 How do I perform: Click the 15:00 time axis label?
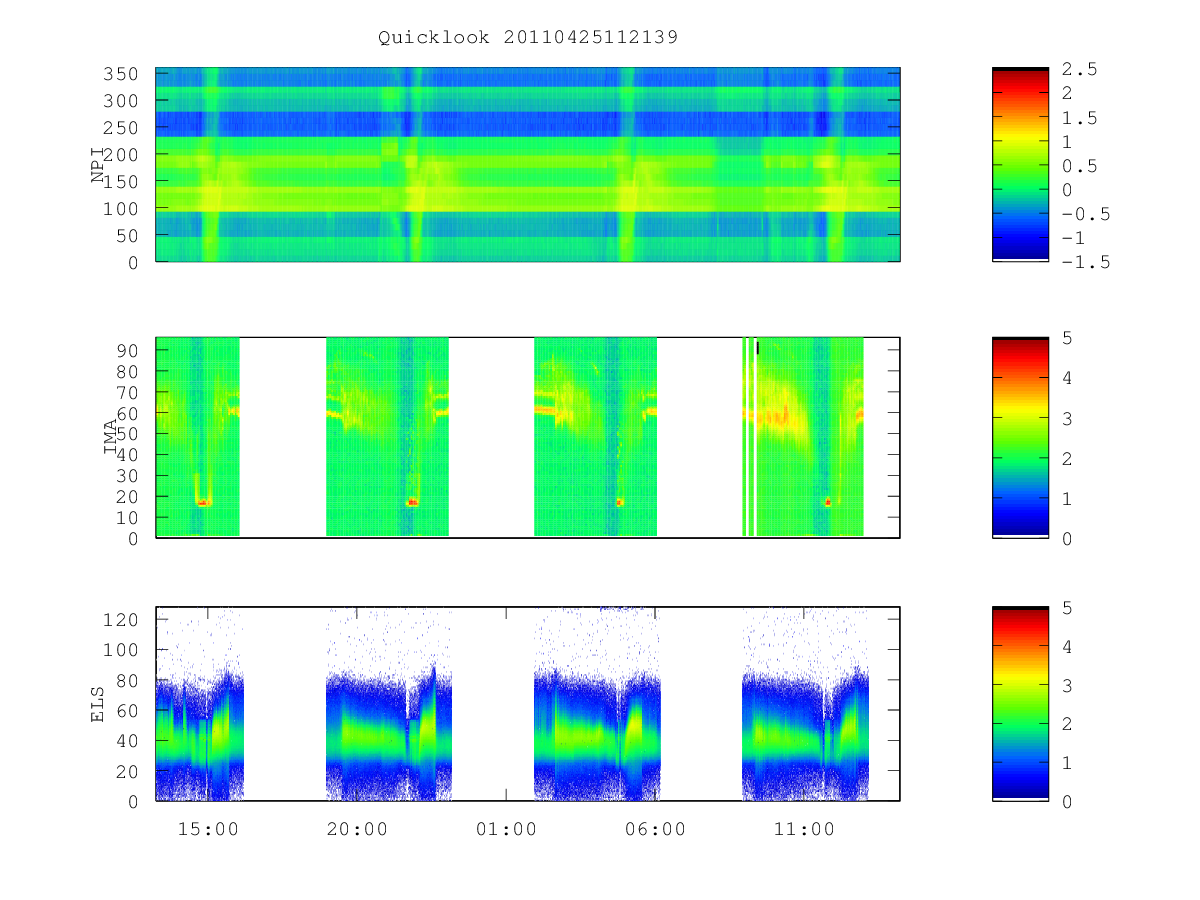[x=207, y=830]
